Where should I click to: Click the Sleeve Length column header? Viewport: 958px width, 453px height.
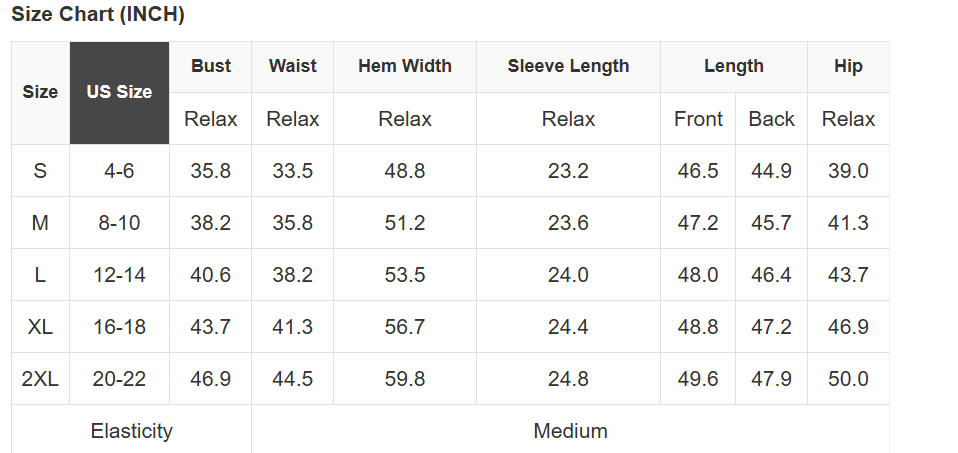(568, 66)
